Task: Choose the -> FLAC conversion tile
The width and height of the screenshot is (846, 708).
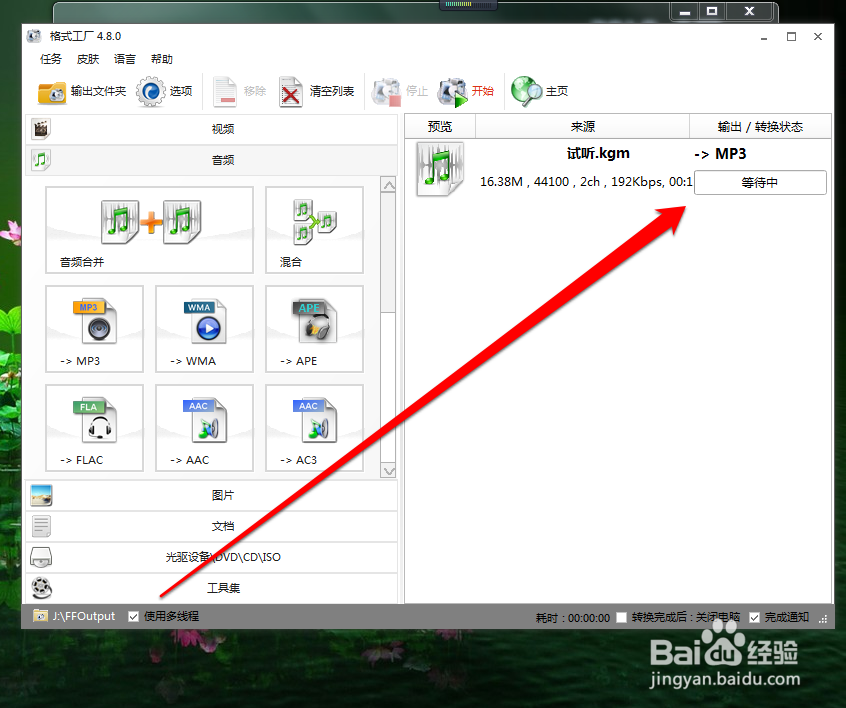Action: tap(94, 427)
